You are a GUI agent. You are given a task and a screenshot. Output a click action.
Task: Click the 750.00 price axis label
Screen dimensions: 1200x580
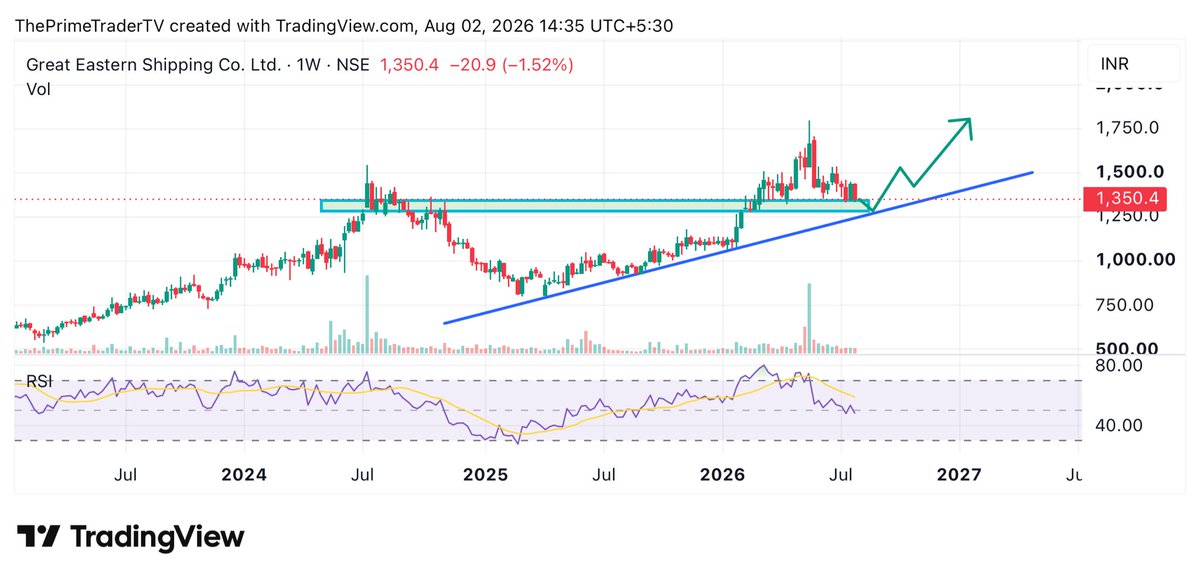tap(1126, 304)
